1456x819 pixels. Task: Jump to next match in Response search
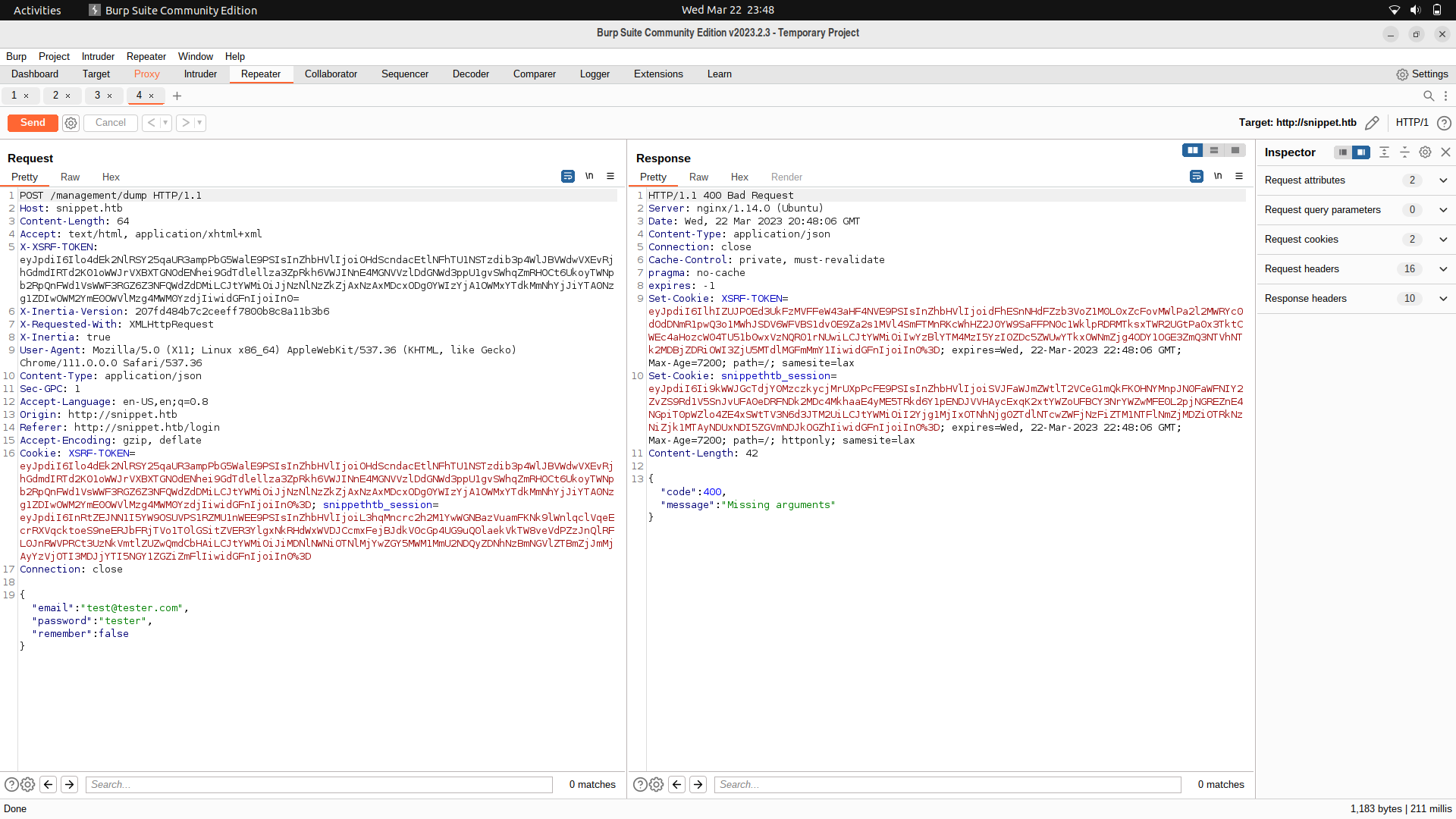[698, 785]
